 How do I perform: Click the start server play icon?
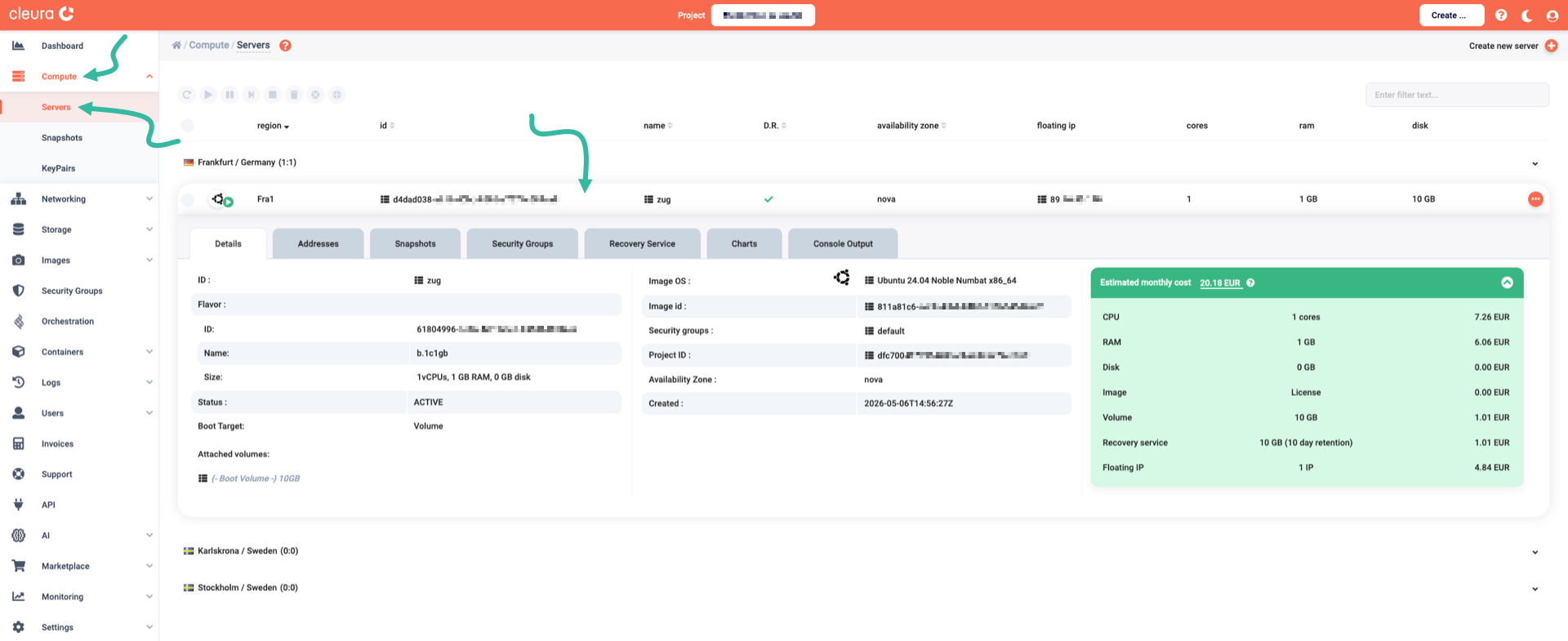208,95
